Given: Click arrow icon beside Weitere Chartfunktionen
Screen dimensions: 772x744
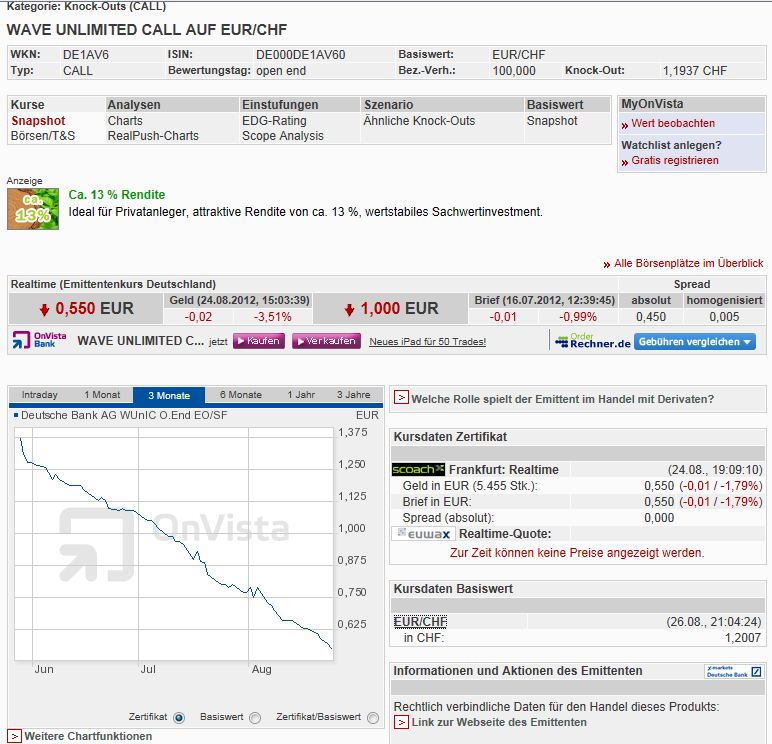Looking at the screenshot, I should (14, 736).
